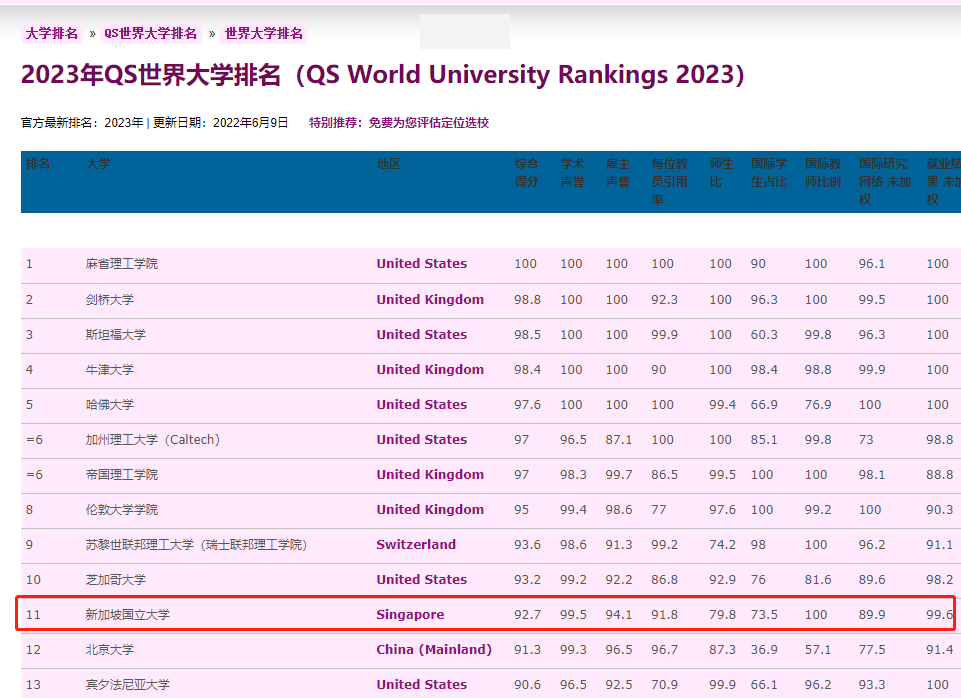Viewport: 961px width, 698px height.
Task: Open the China (Mainland) region link
Action: point(434,650)
